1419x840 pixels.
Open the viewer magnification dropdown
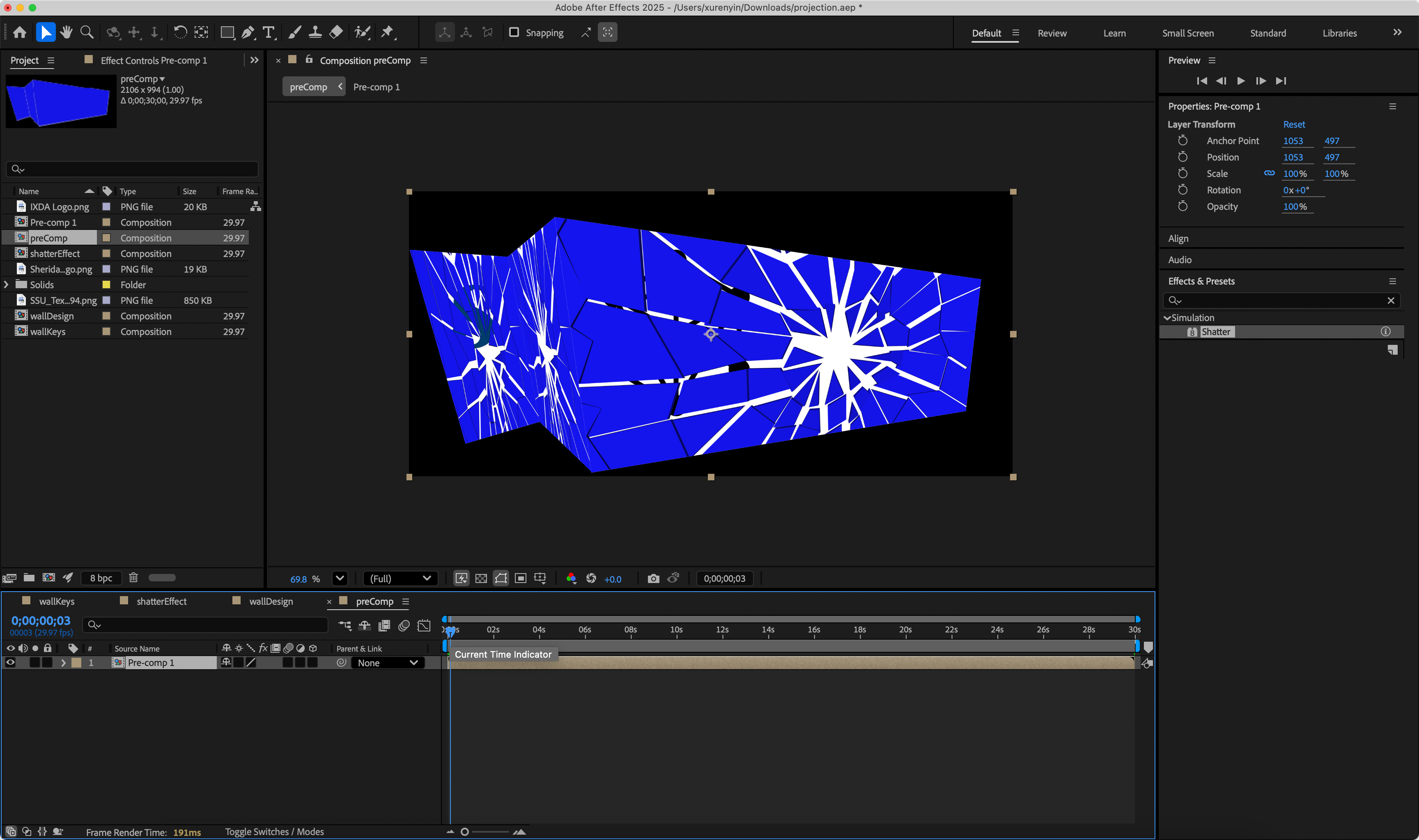pos(340,578)
